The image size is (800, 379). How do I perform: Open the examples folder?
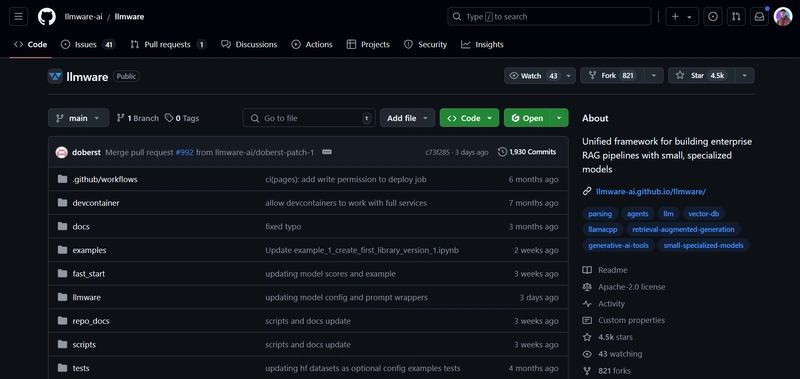(x=89, y=250)
